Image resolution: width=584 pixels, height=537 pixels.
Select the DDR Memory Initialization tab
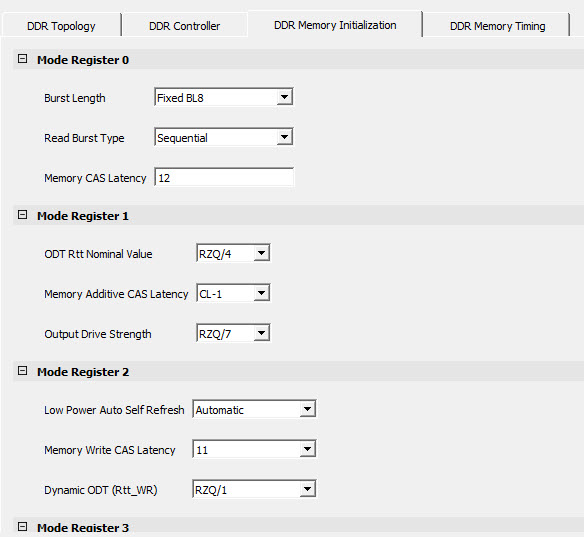pos(335,25)
